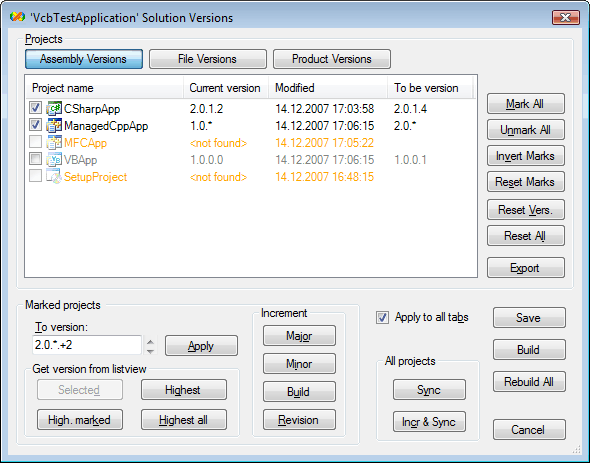The image size is (590, 463).
Task: Uncheck the CSharpApp project checkbox
Action: click(x=35, y=108)
